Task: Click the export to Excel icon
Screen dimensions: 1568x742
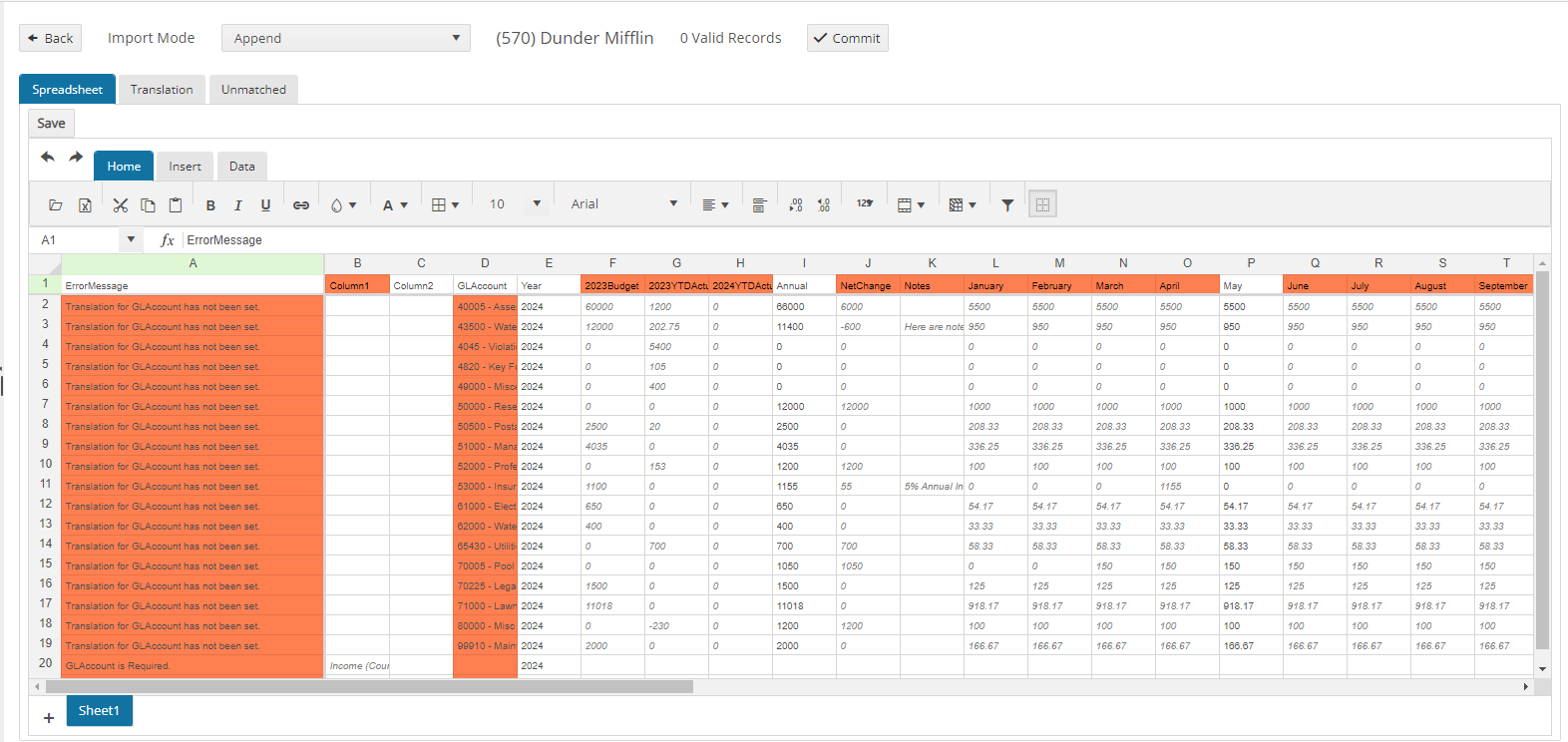Action: (85, 204)
